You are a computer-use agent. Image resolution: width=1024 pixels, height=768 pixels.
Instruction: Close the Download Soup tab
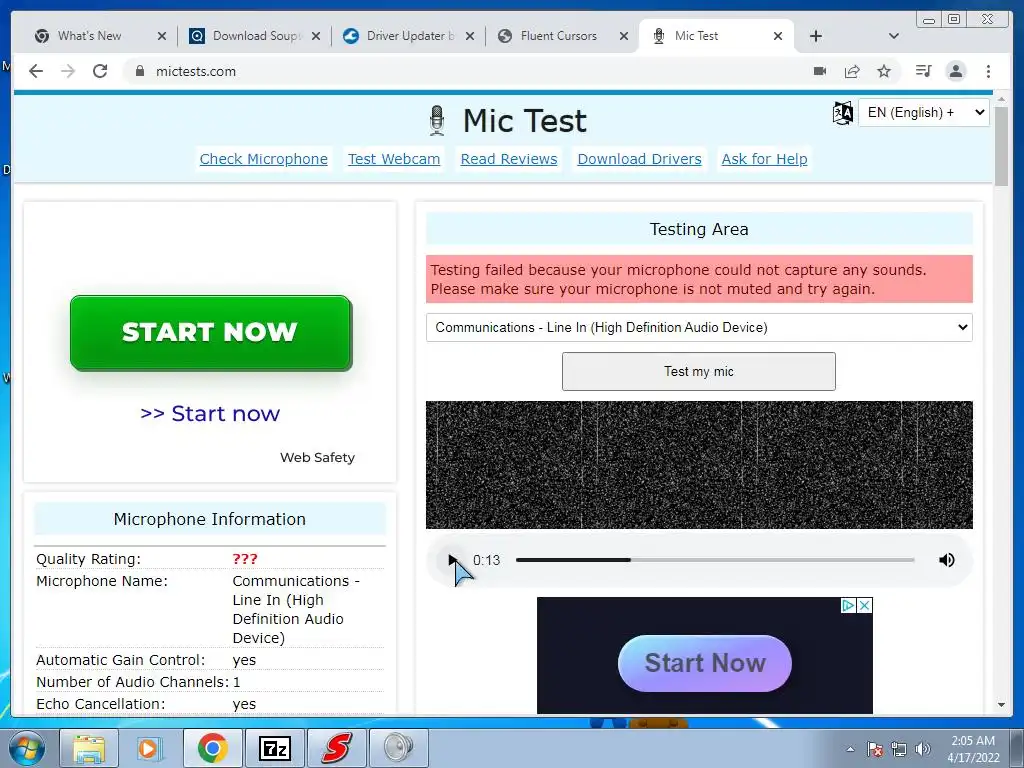pyautogui.click(x=316, y=36)
